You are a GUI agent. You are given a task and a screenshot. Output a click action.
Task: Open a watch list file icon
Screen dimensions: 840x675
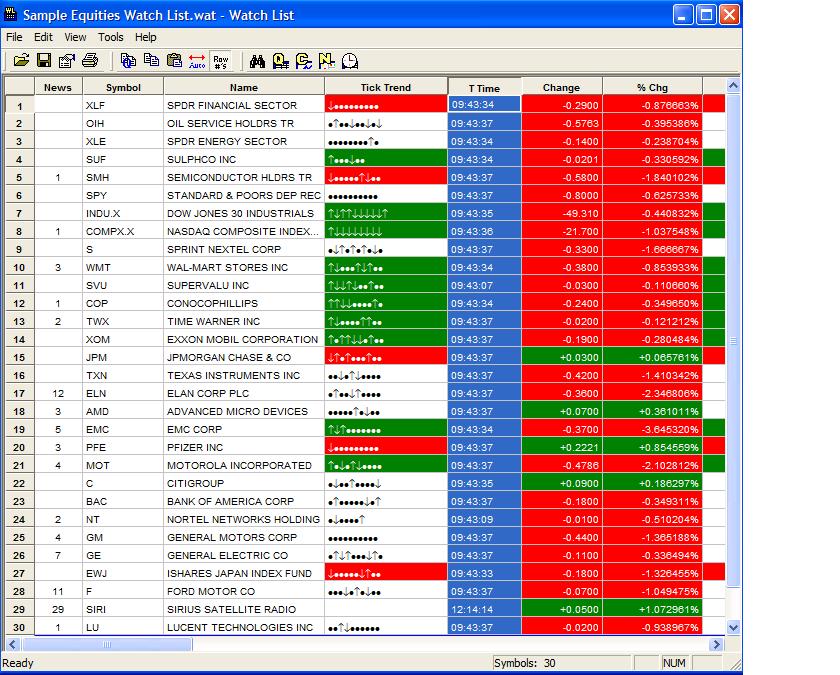click(x=21, y=61)
